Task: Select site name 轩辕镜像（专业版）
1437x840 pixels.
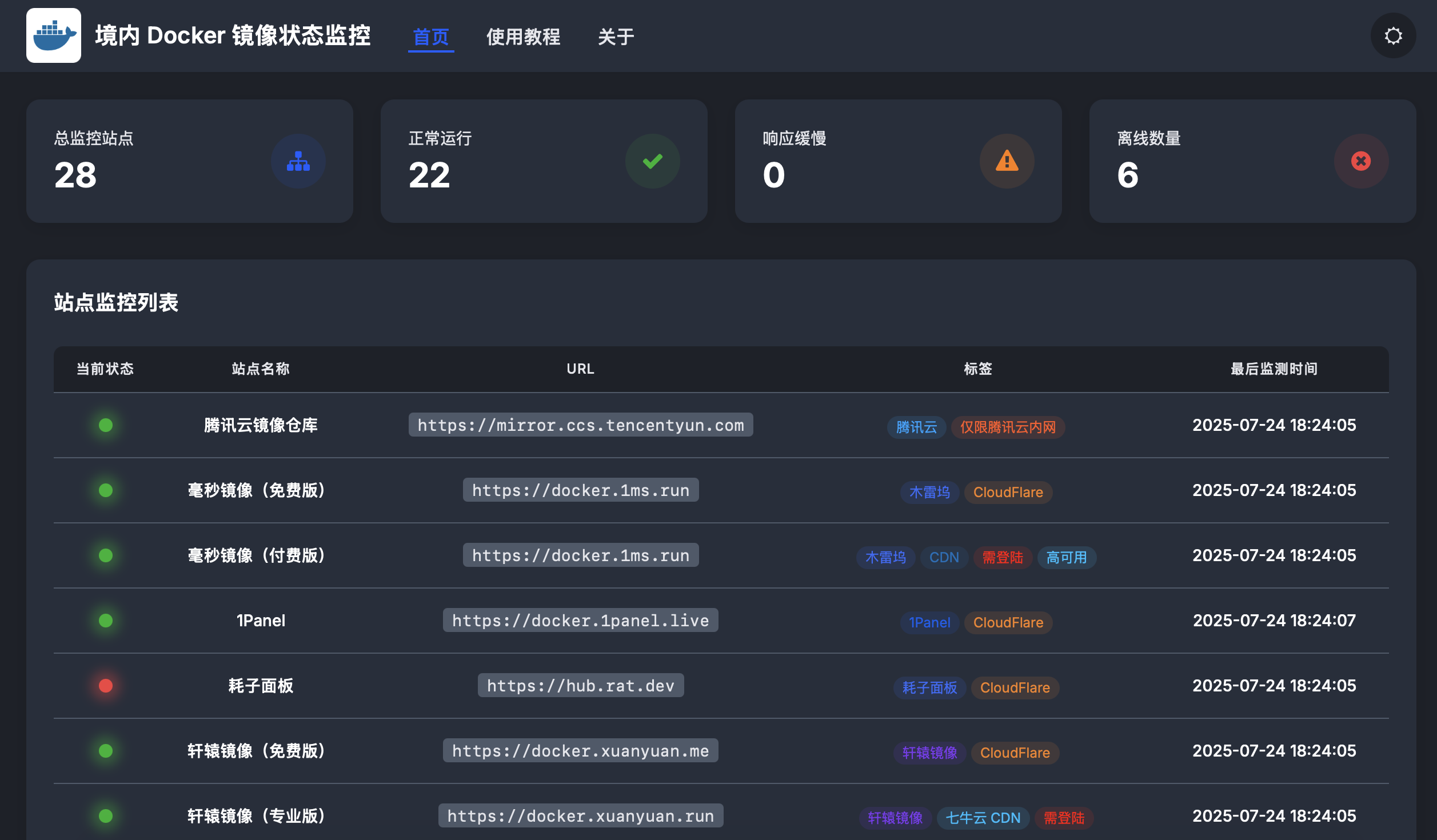Action: pos(257,816)
